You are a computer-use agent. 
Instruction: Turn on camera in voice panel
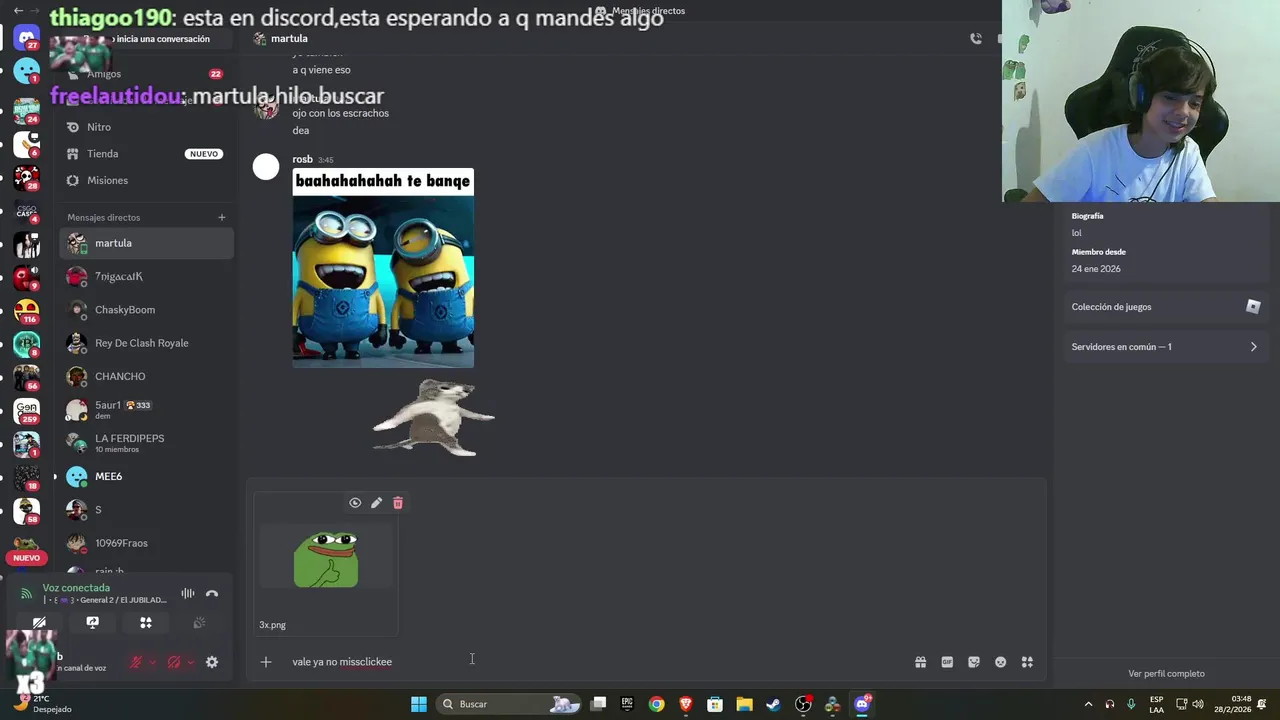coord(39,622)
